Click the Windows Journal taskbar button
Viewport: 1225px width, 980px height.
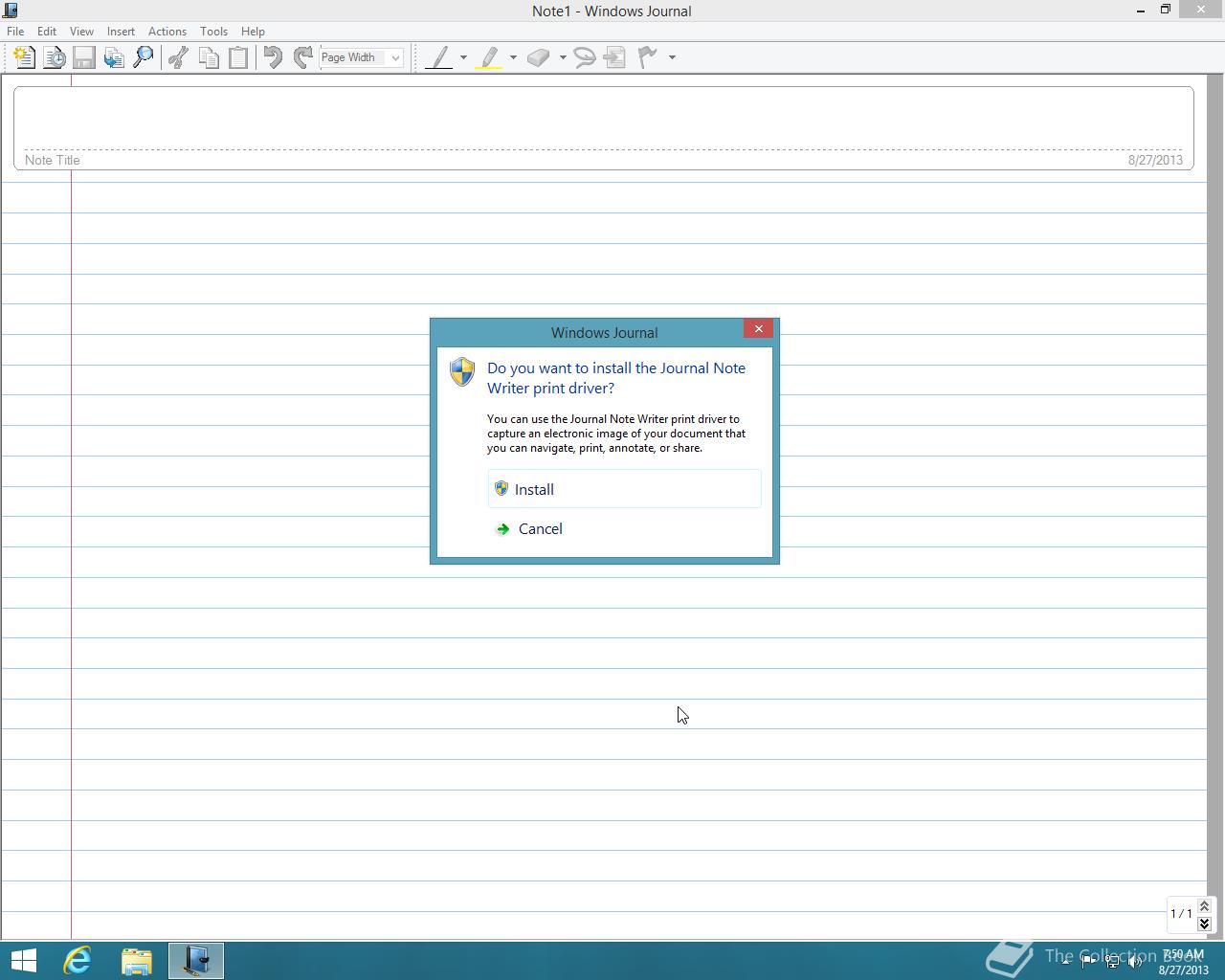point(196,960)
